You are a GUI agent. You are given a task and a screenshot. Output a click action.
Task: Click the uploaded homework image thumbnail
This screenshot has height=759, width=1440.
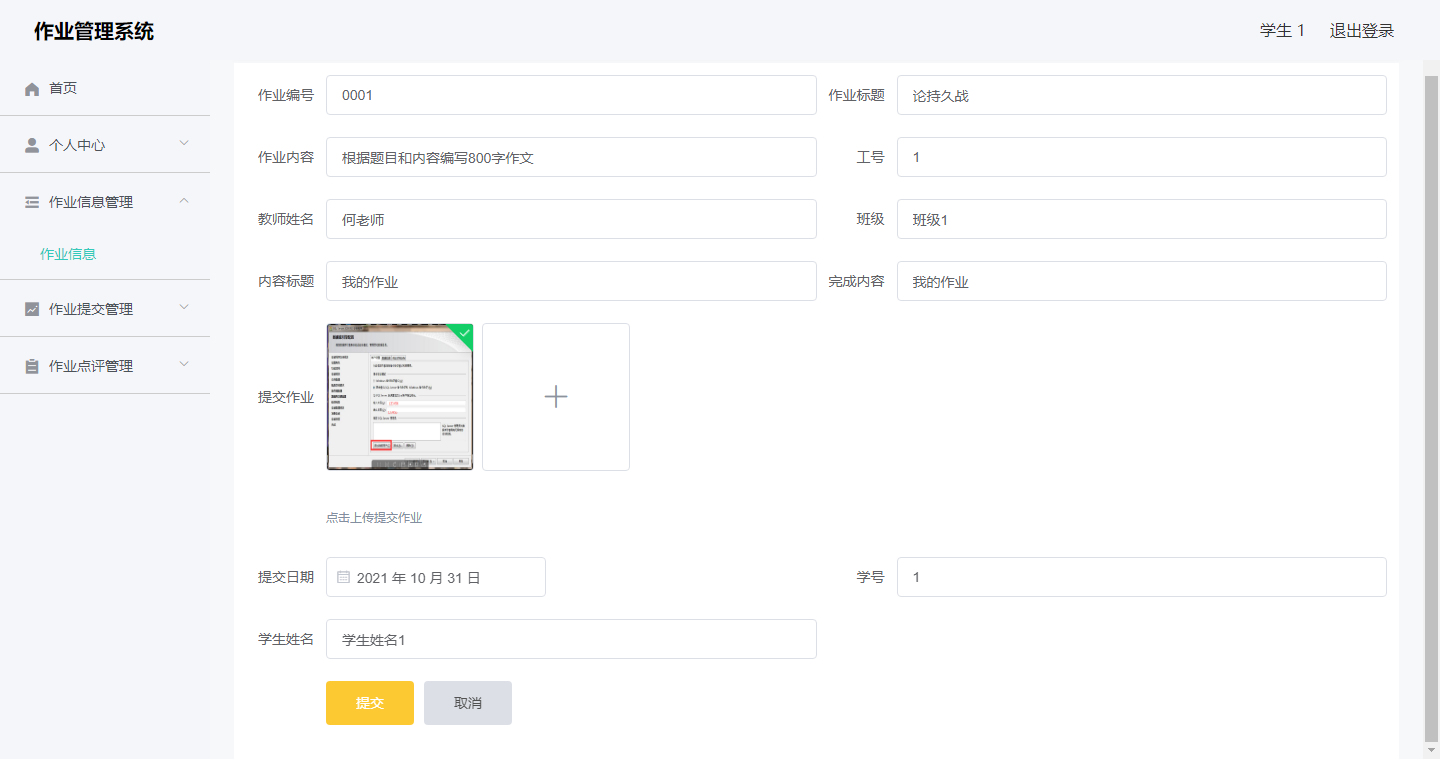point(400,397)
